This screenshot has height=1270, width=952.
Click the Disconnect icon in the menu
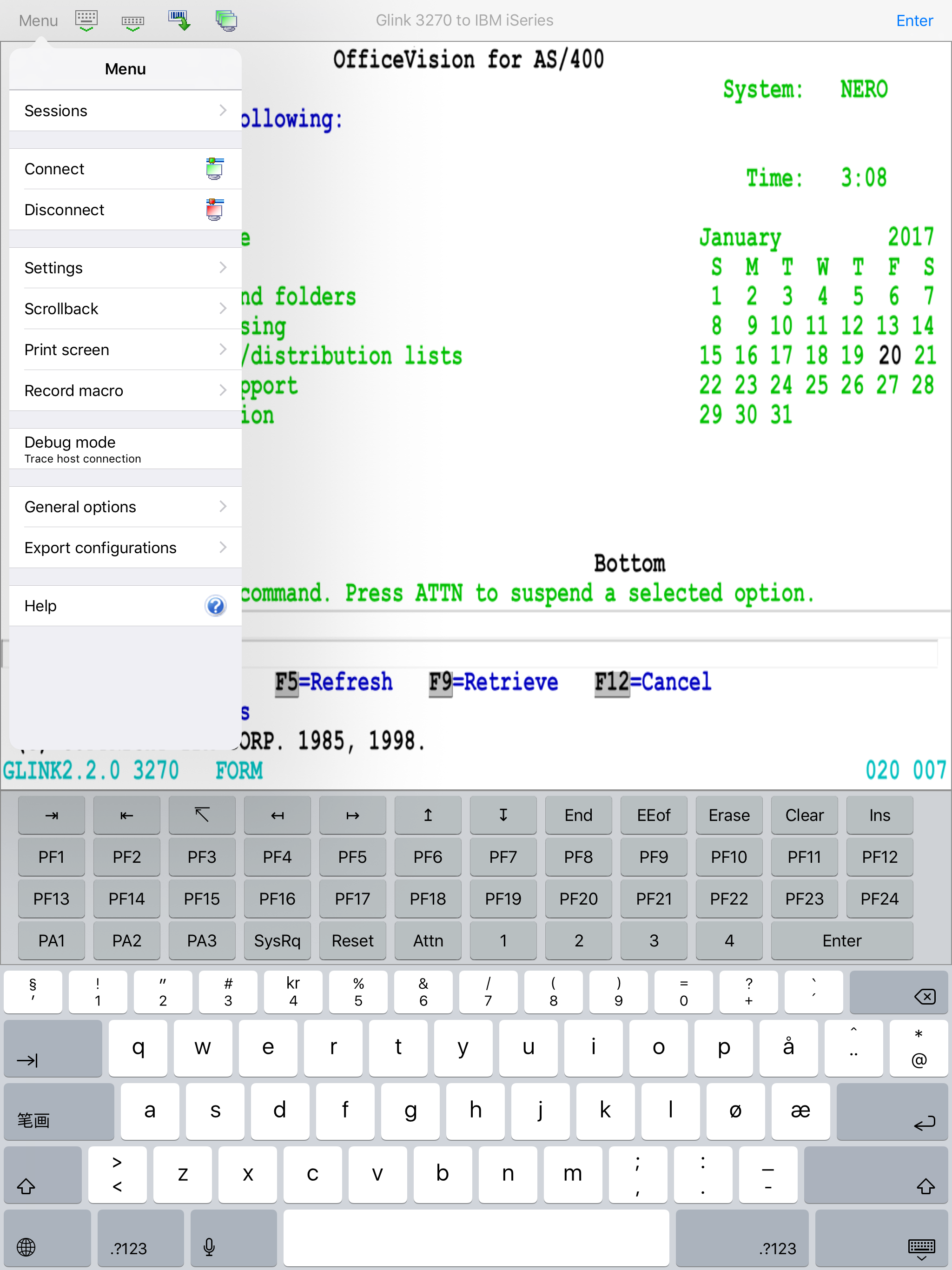coord(214,210)
